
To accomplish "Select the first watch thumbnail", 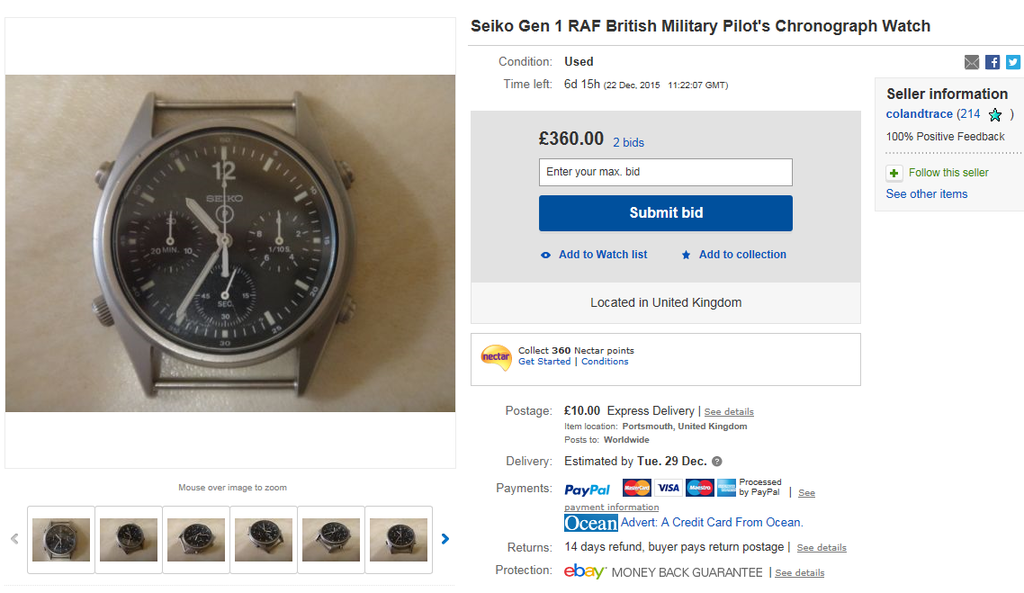I will point(61,540).
